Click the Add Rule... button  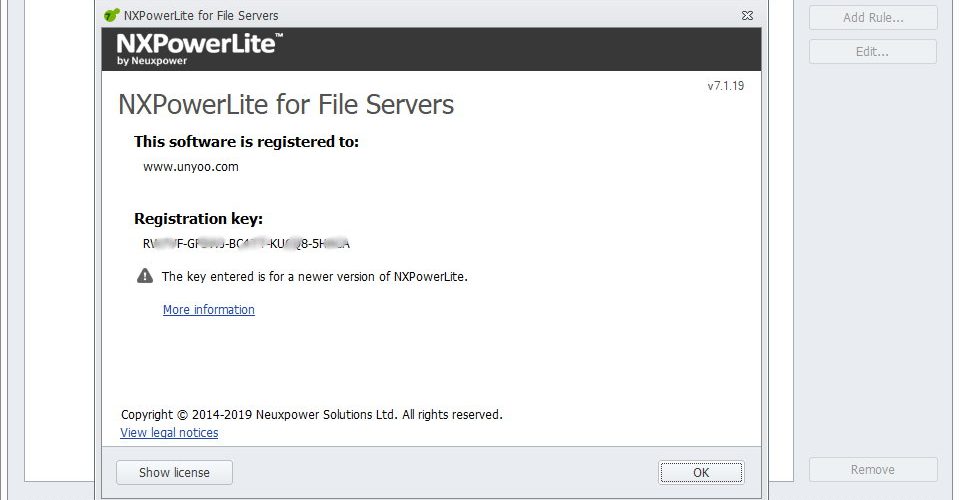coord(873,18)
